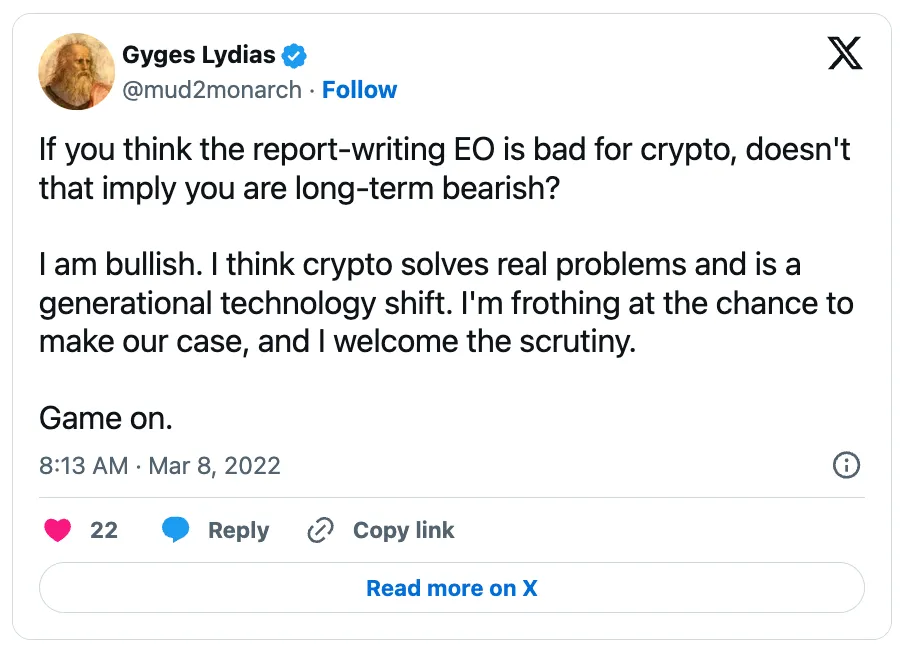Image resolution: width=906 pixels, height=654 pixels.
Task: Open the 8:13 AM Mar 8, 2022 timestamp
Action: click(160, 466)
